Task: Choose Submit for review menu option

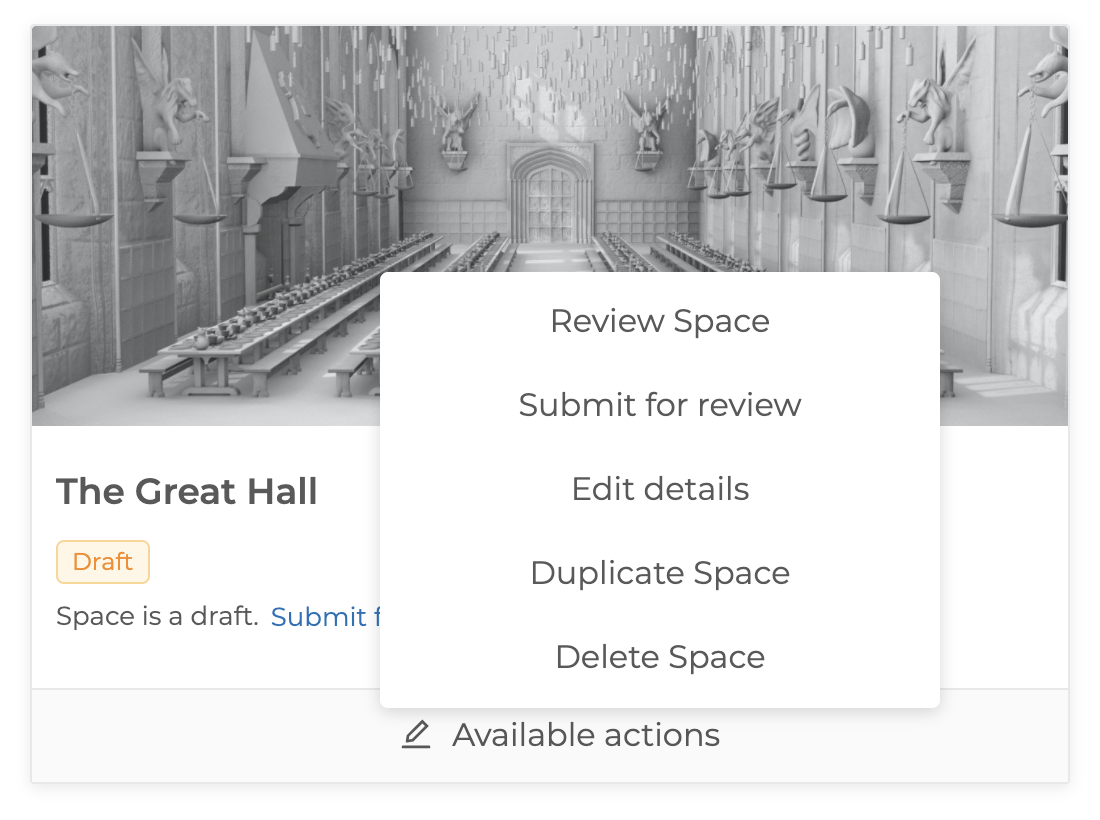Action: coord(659,405)
